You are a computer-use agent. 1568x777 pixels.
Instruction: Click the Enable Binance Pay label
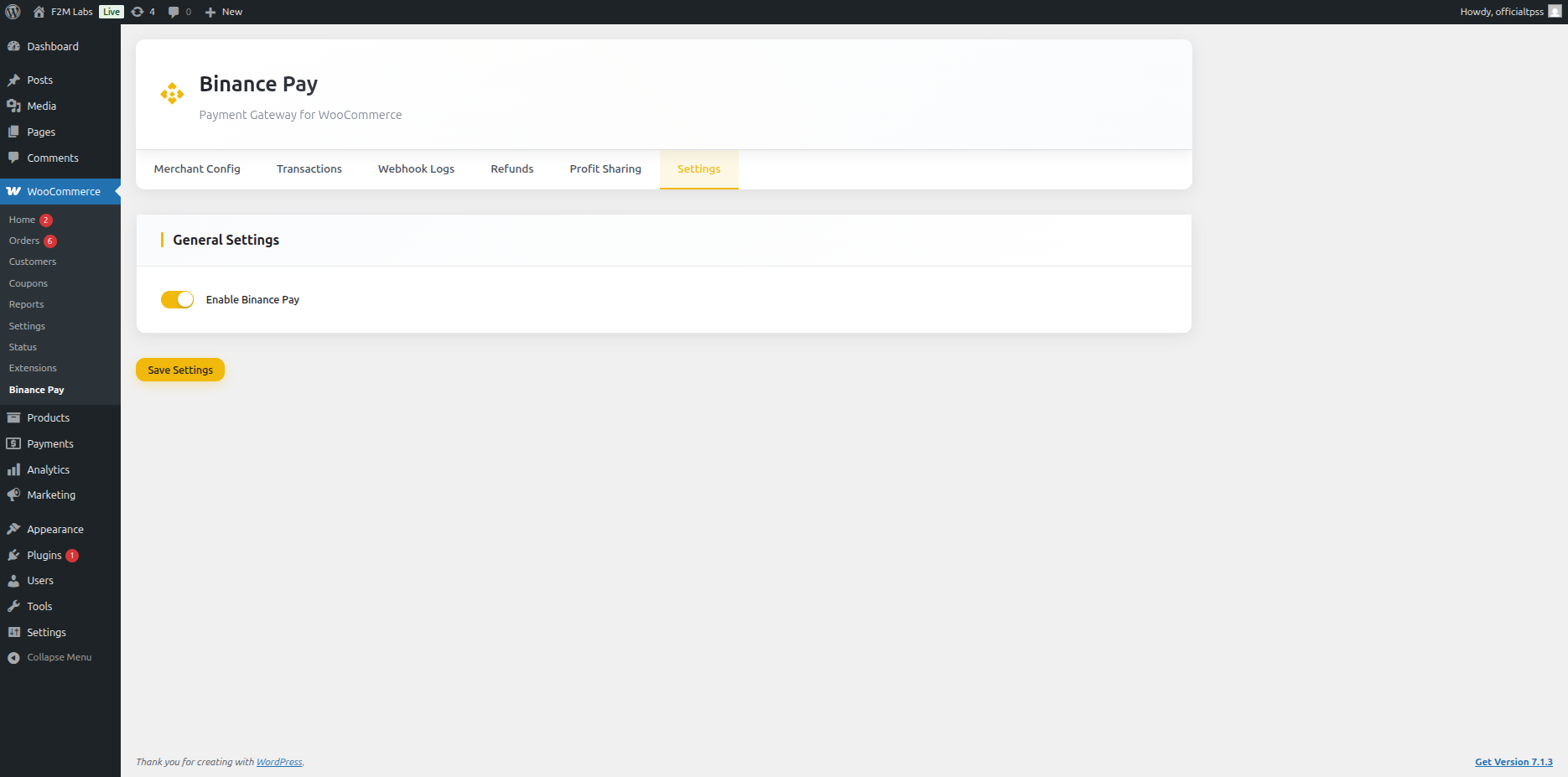tap(252, 299)
